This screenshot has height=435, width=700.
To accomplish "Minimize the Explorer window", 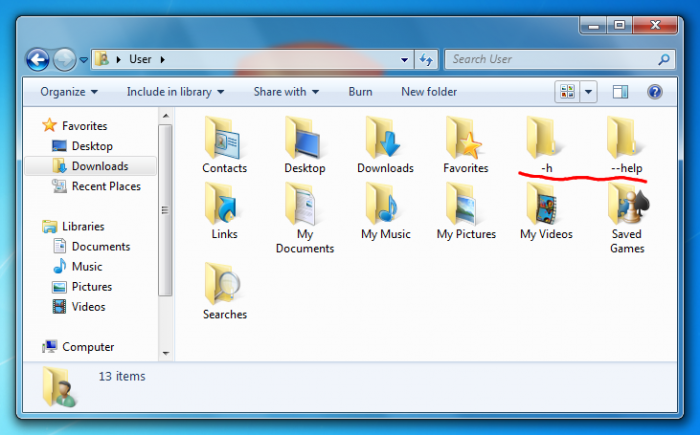I will [x=593, y=25].
